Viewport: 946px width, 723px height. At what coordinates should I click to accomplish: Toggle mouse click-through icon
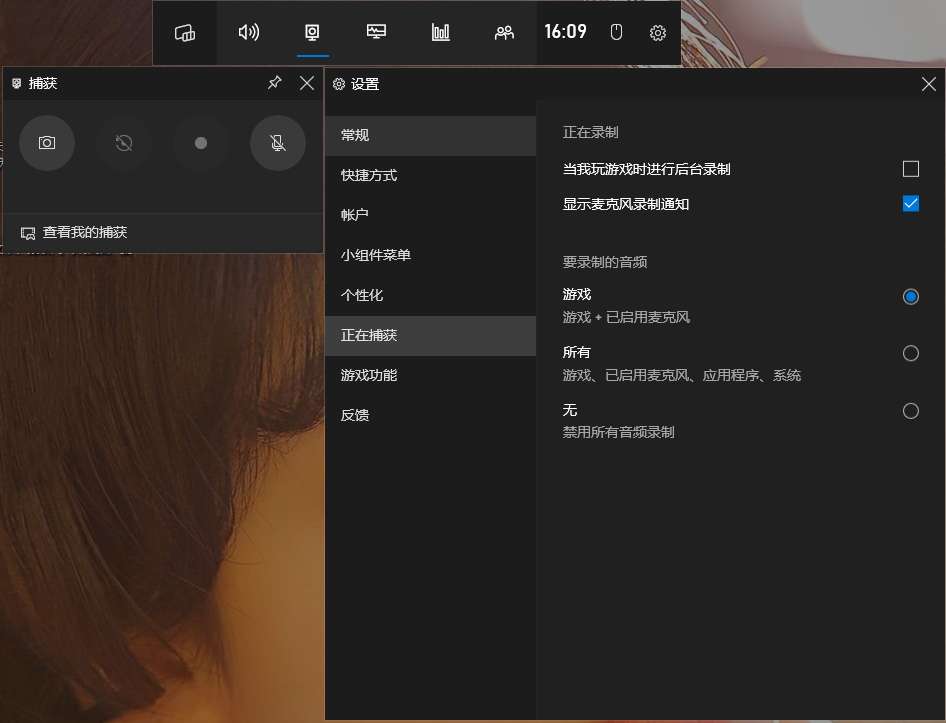[x=616, y=33]
